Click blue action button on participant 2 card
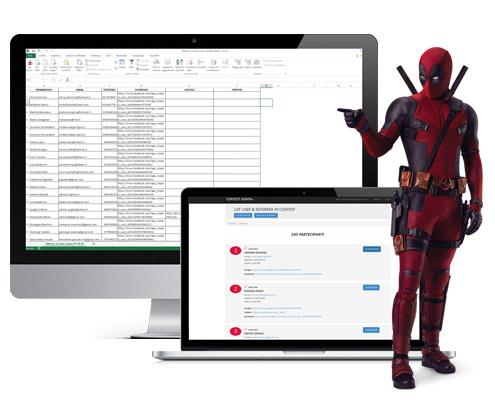Viewport: 495px width, 400px height. tap(371, 287)
